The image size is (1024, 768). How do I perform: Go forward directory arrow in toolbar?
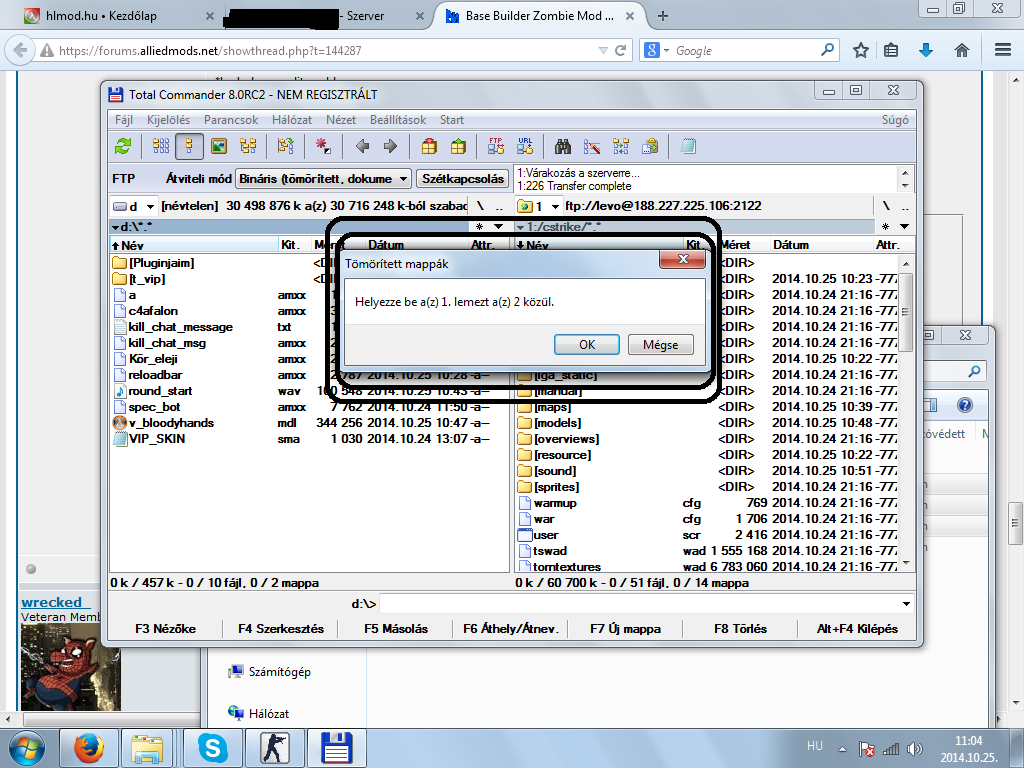point(391,146)
